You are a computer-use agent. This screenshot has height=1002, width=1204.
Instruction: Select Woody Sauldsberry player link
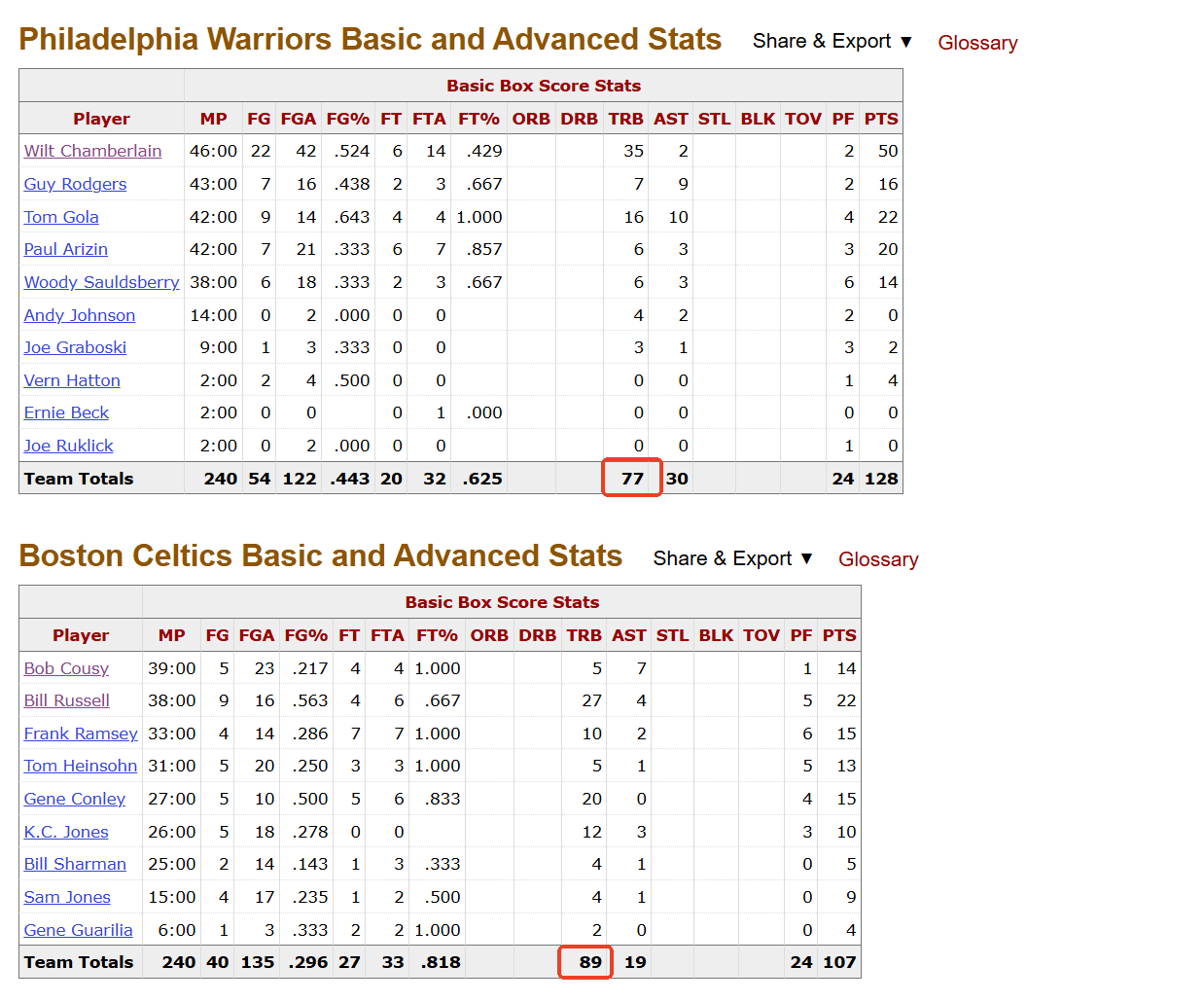tap(101, 282)
